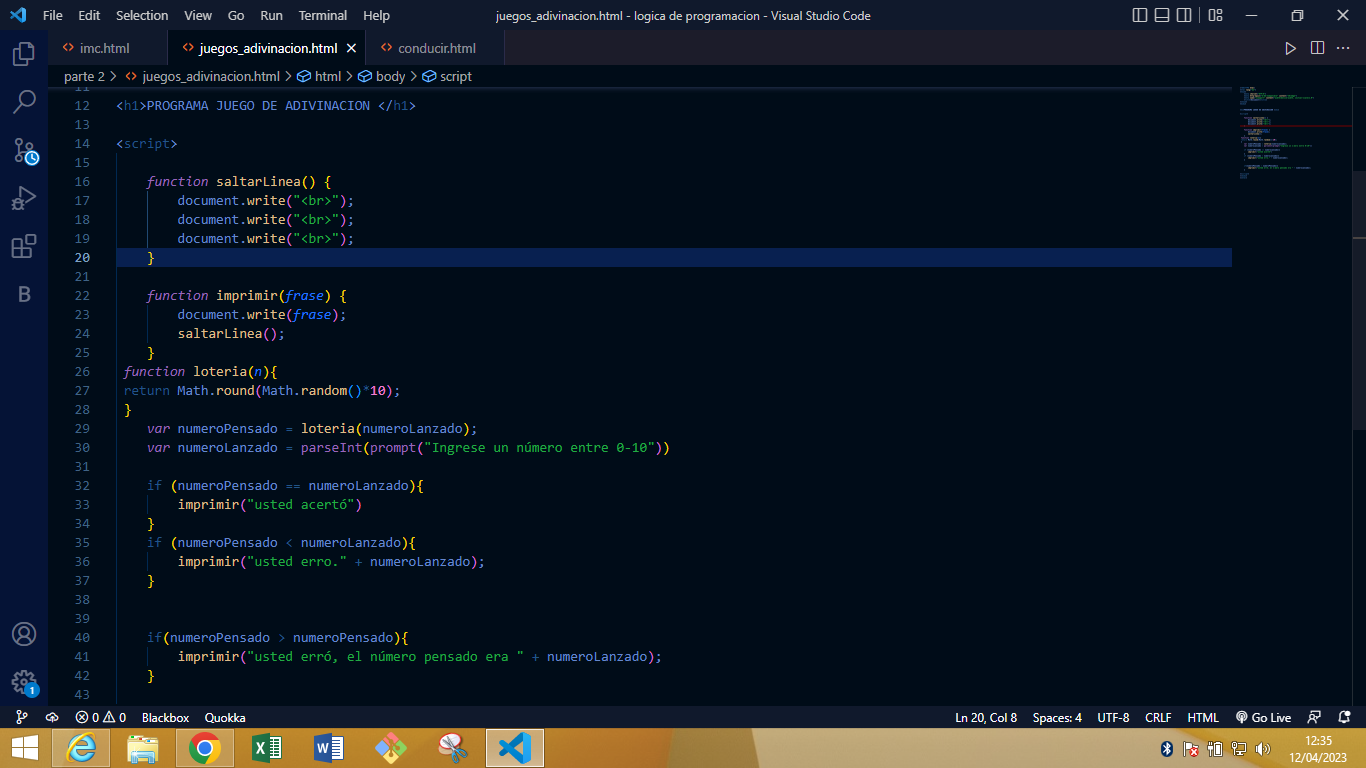The image size is (1366, 768).
Task: Split the editor to the right
Action: pyautogui.click(x=1317, y=48)
